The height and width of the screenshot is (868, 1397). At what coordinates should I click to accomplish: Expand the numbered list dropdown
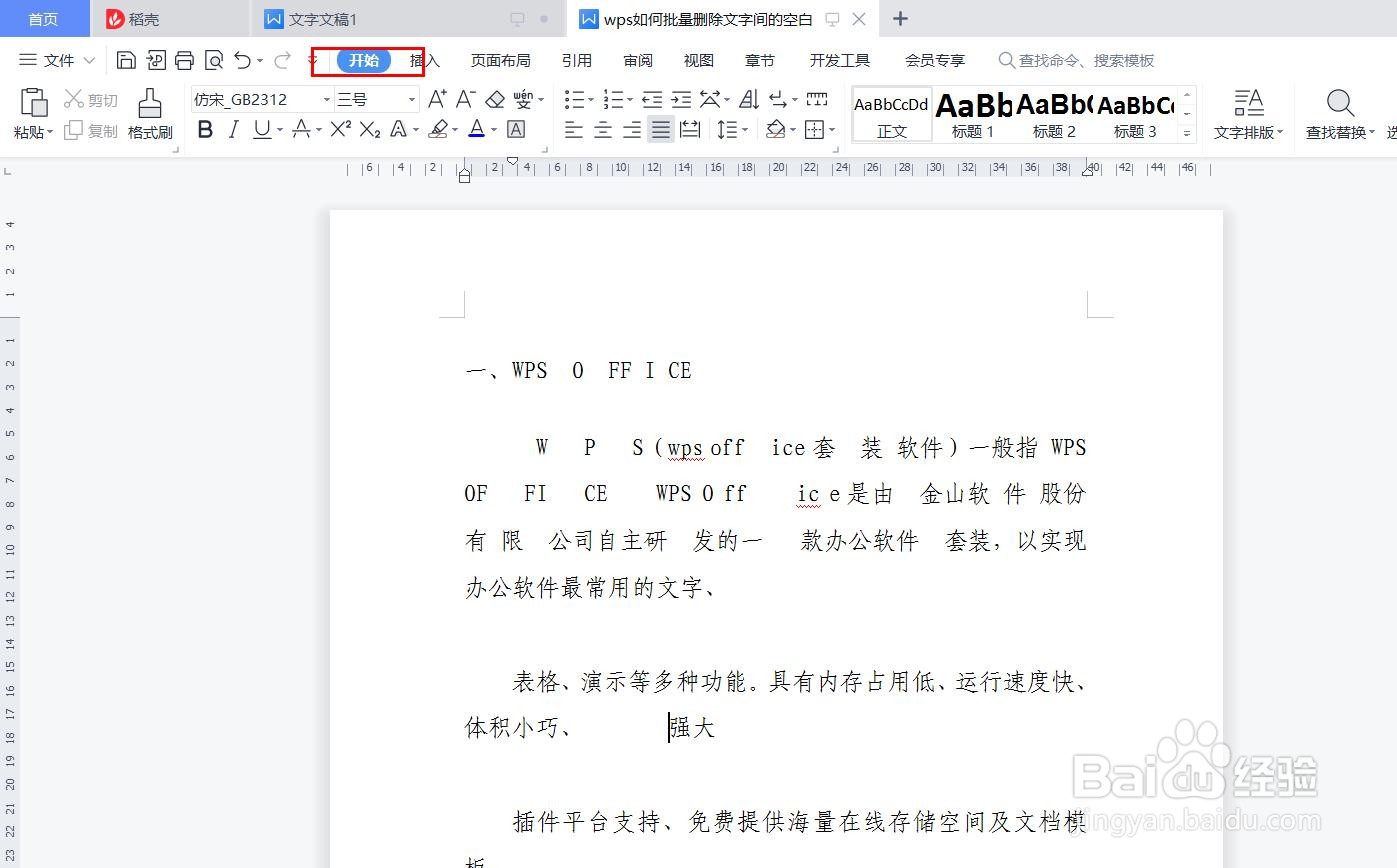632,100
